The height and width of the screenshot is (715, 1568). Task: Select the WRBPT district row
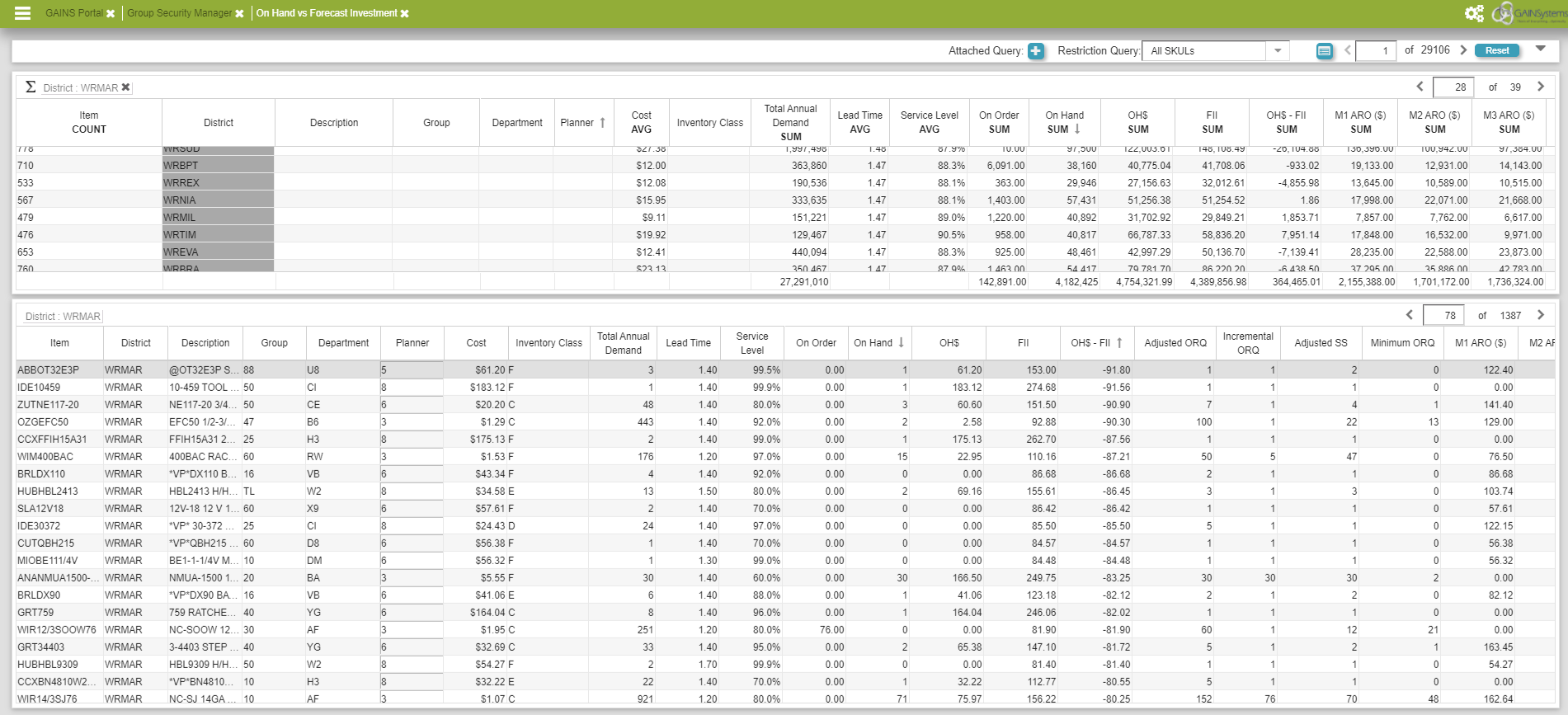coord(218,166)
